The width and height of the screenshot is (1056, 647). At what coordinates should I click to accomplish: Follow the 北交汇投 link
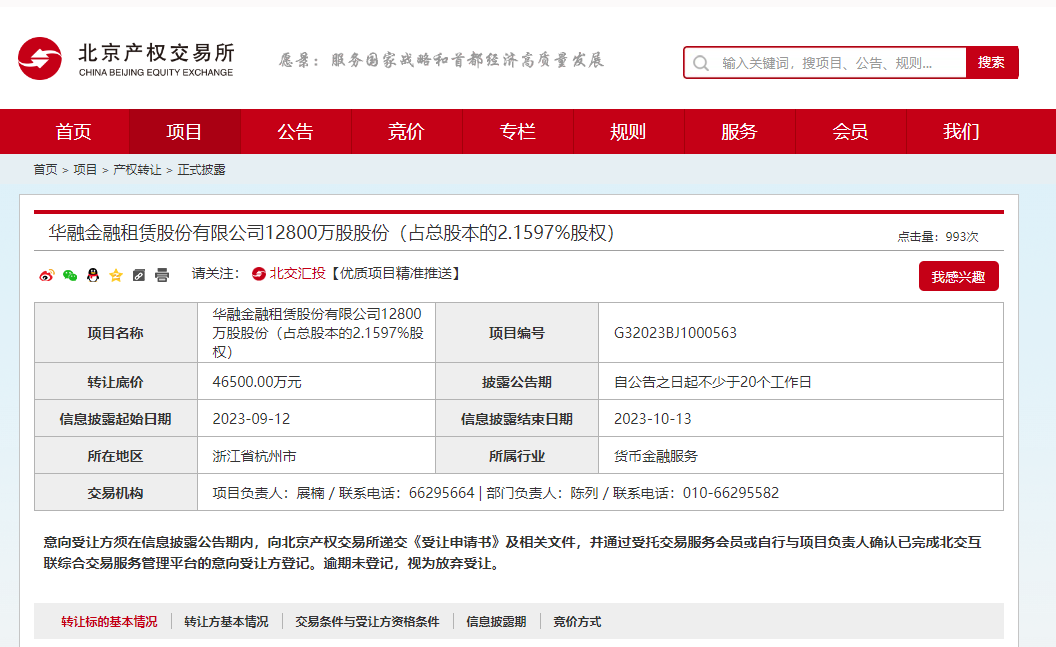pos(290,274)
